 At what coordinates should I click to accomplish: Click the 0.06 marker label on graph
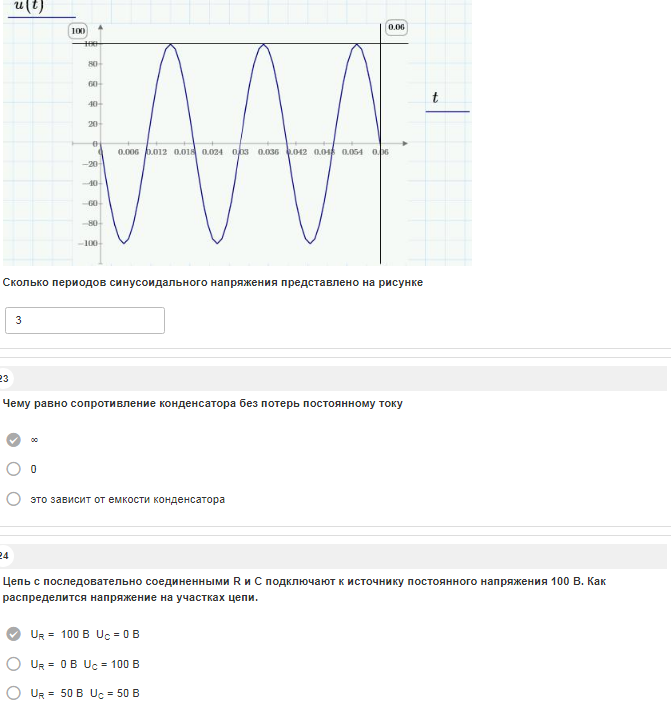point(396,28)
